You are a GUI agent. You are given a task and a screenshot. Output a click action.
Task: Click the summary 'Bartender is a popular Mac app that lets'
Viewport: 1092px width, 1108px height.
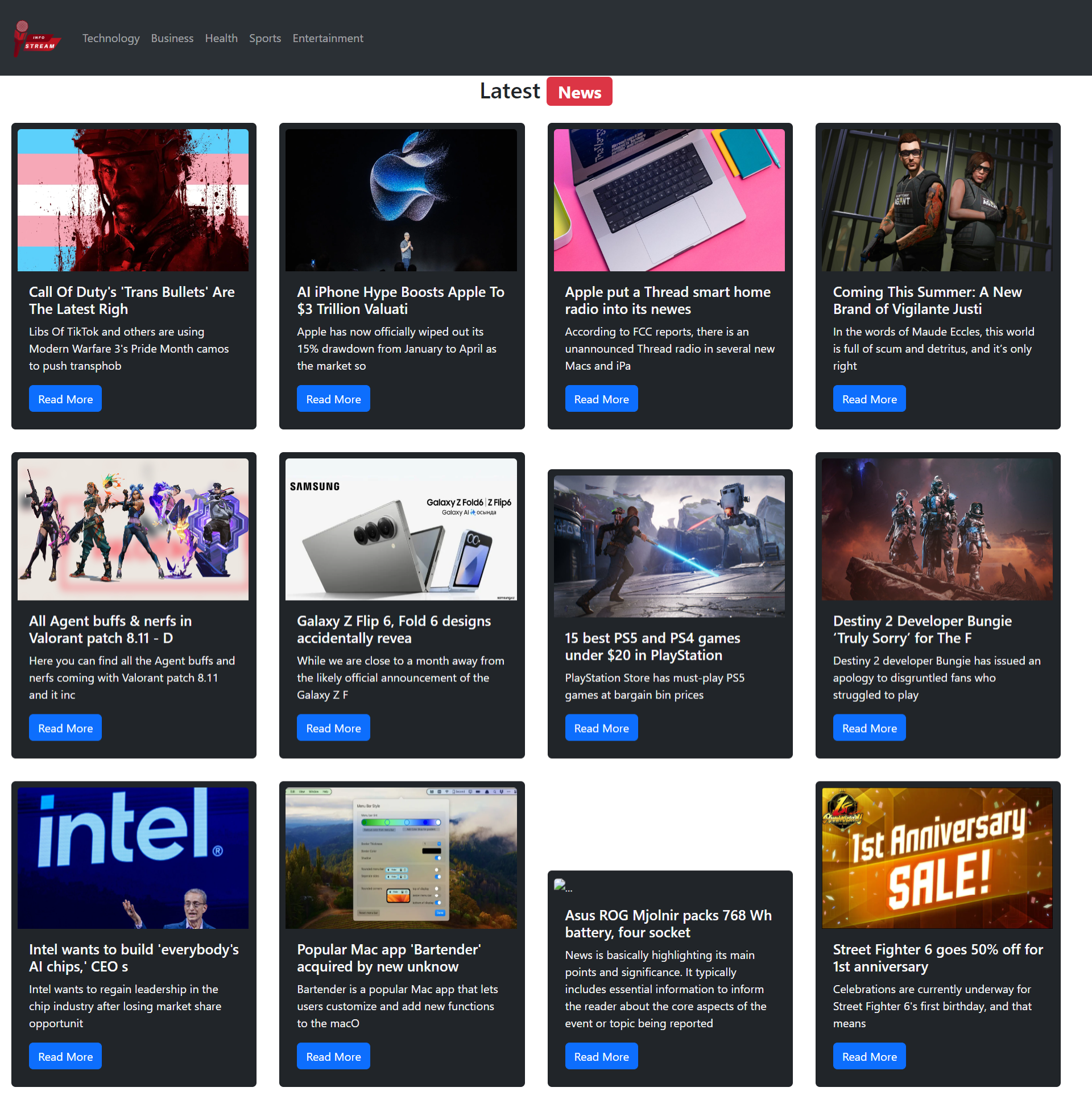(398, 1007)
